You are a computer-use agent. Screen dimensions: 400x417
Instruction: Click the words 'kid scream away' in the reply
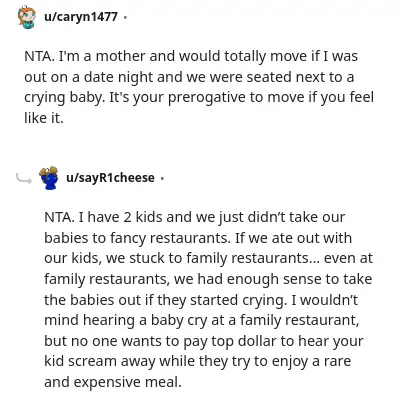(x=100, y=361)
